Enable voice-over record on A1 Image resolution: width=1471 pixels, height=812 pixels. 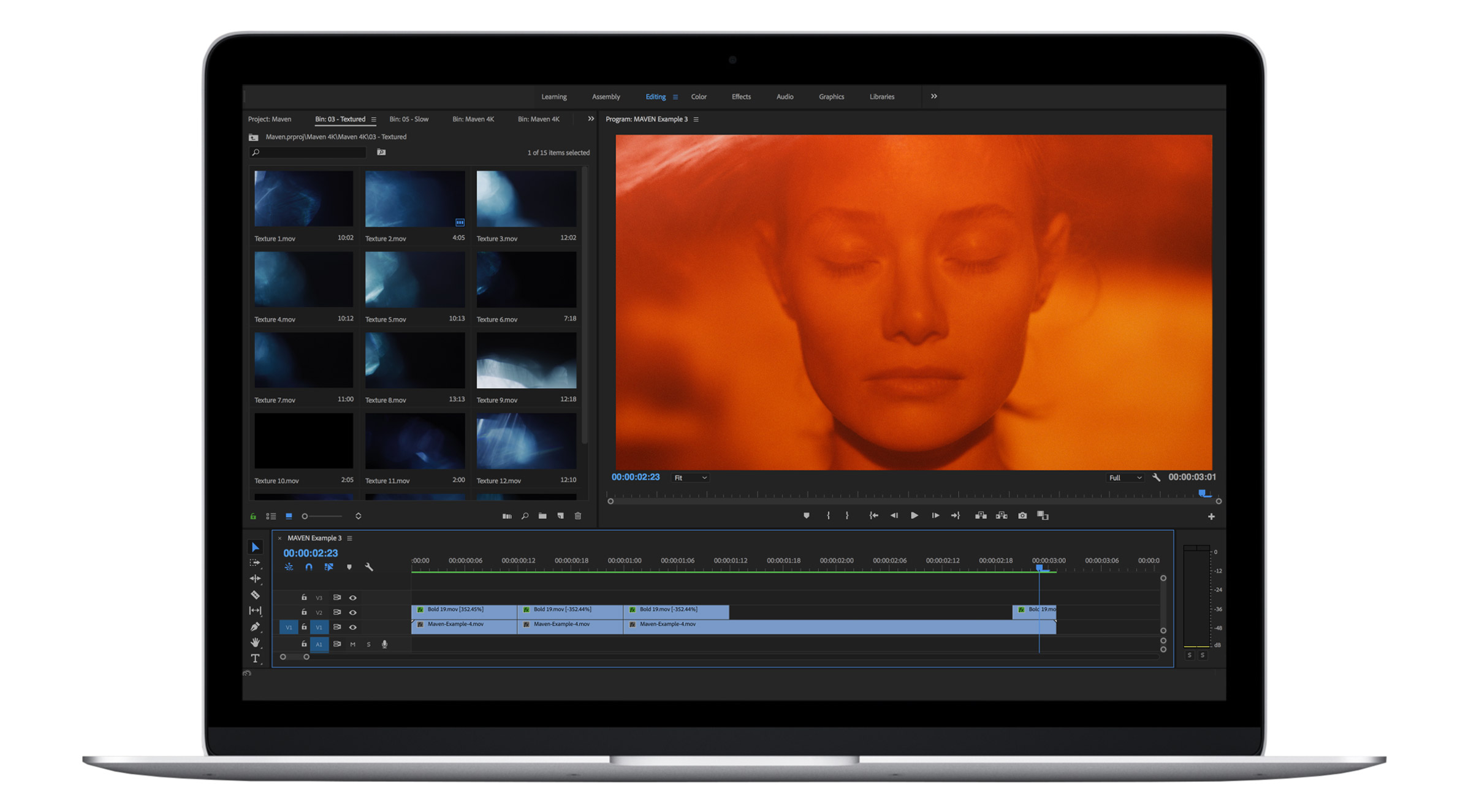tap(384, 644)
